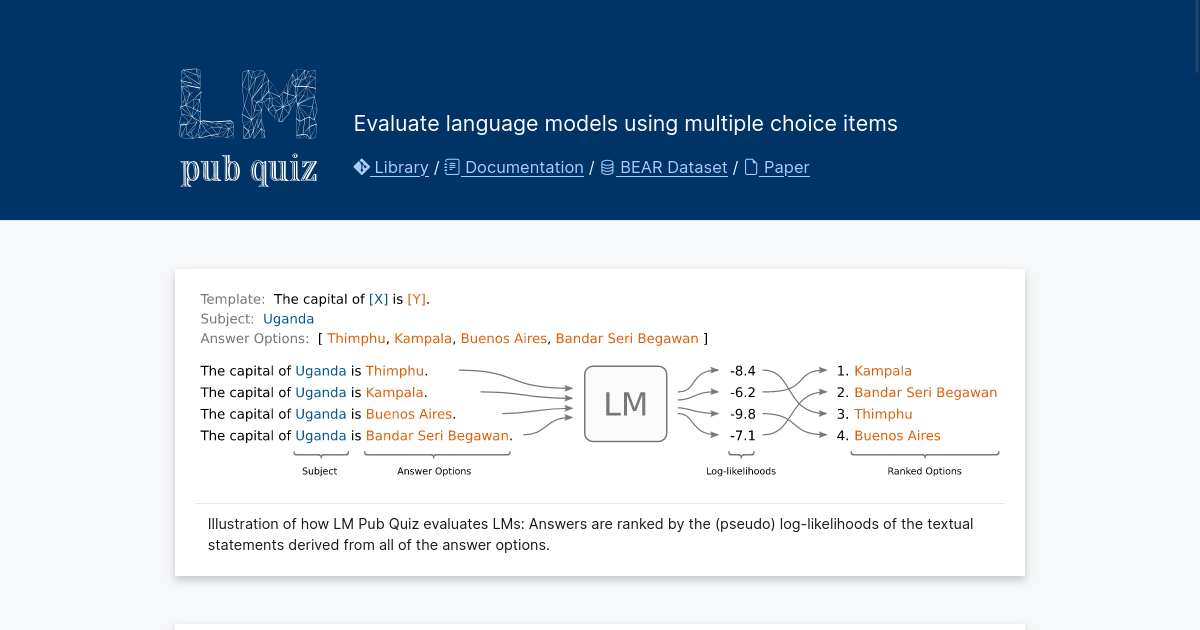Image resolution: width=1200 pixels, height=630 pixels.
Task: Open the Library link
Action: (x=401, y=167)
